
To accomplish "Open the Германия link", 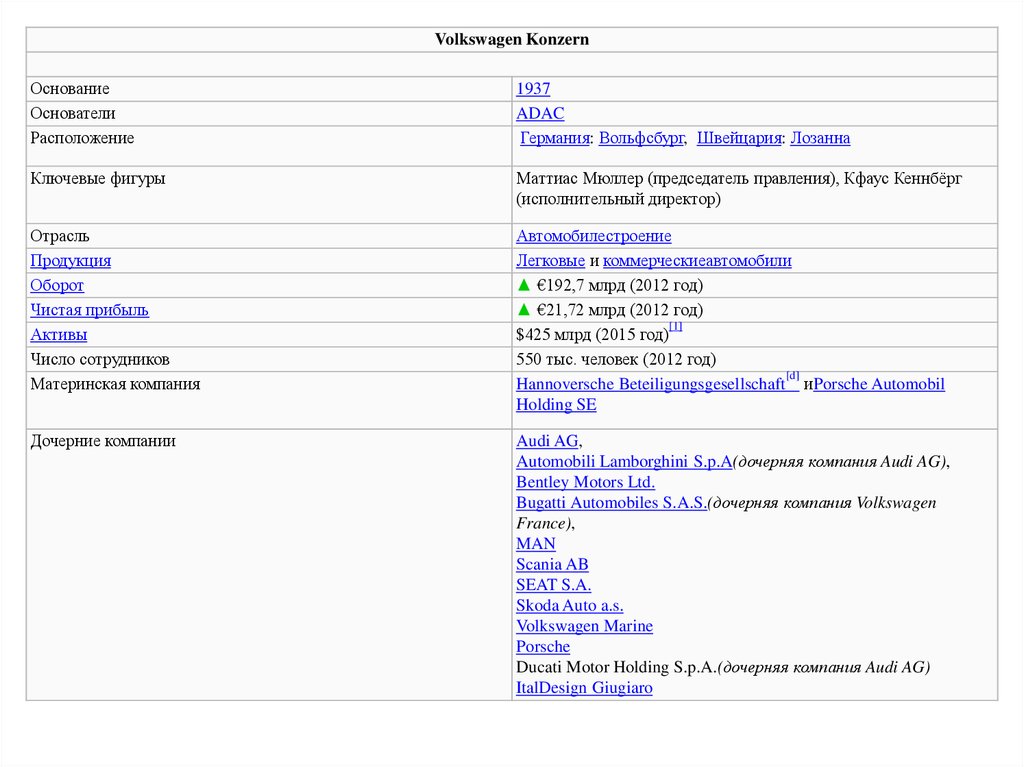I will [554, 138].
